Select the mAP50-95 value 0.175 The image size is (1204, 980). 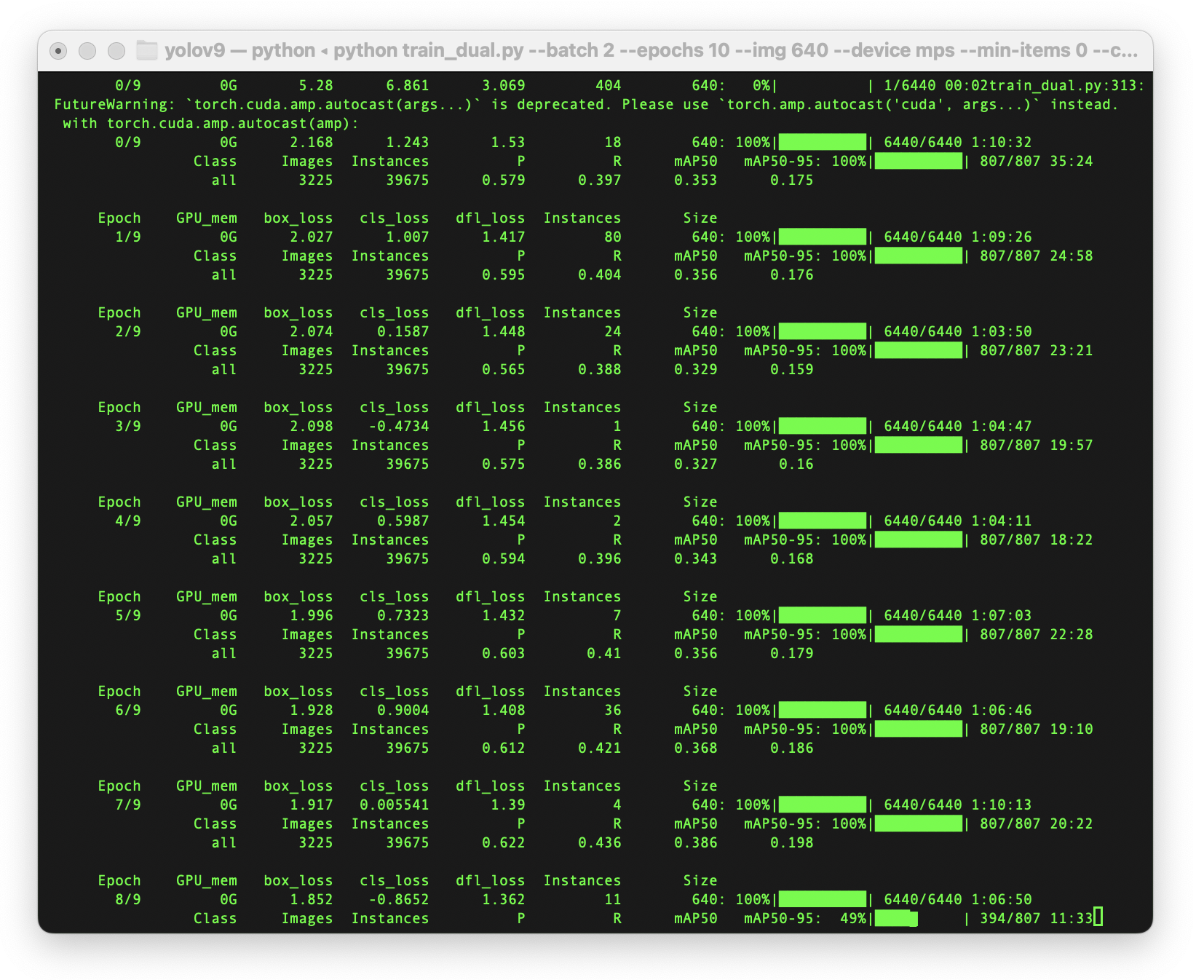792,180
